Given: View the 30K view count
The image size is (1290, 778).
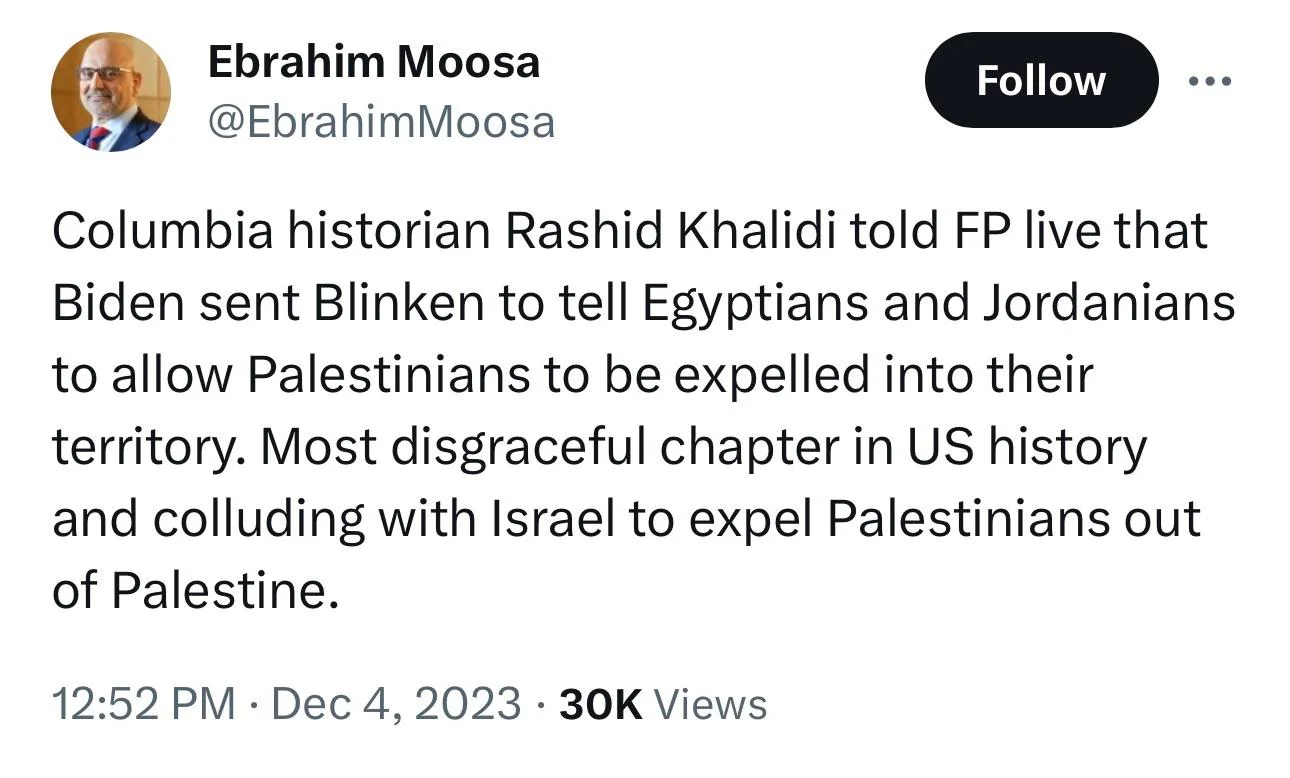Looking at the screenshot, I should [x=600, y=704].
